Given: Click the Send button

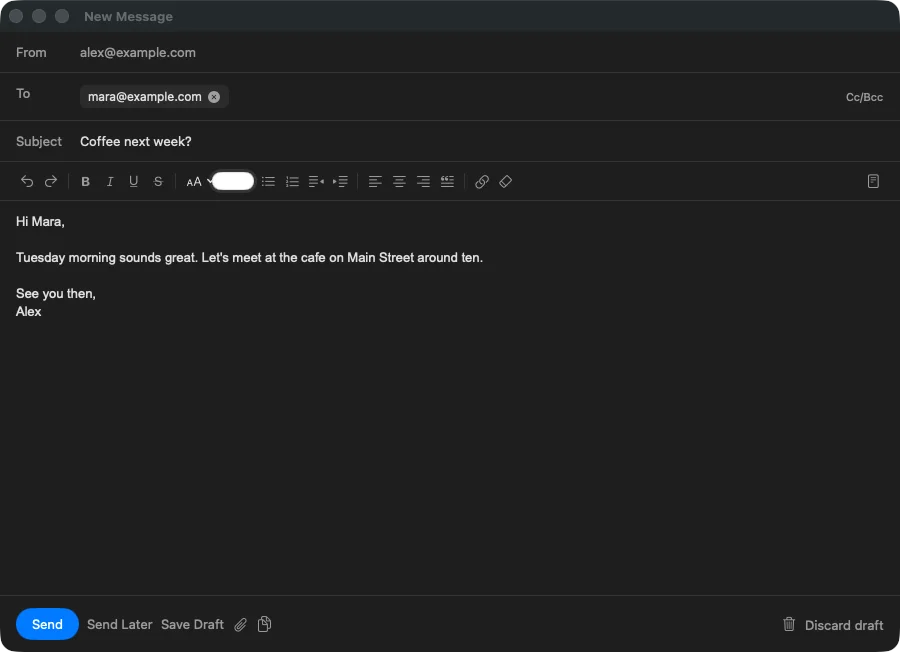Looking at the screenshot, I should (47, 624).
